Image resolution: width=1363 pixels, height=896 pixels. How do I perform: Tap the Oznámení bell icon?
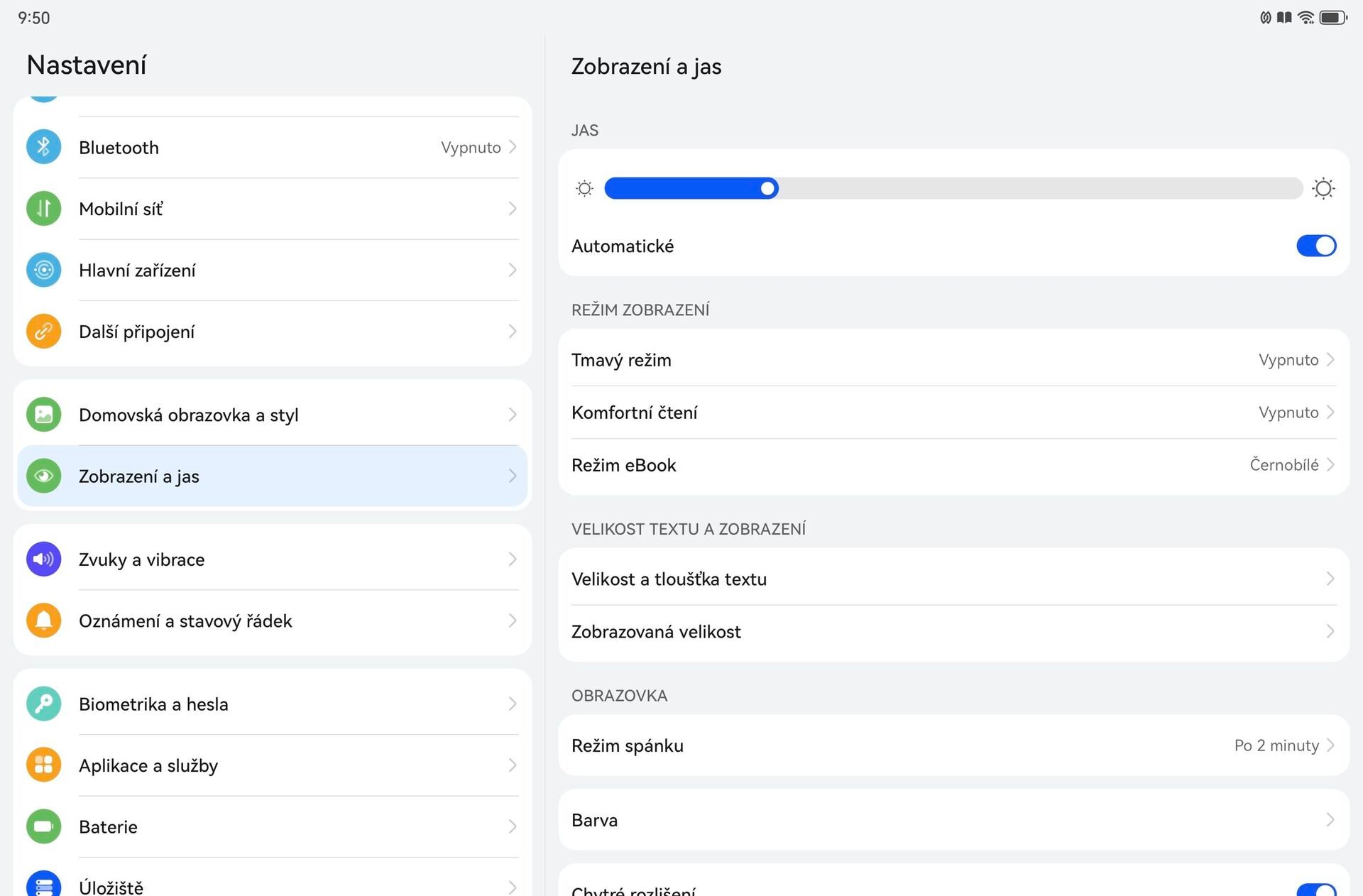pos(43,621)
